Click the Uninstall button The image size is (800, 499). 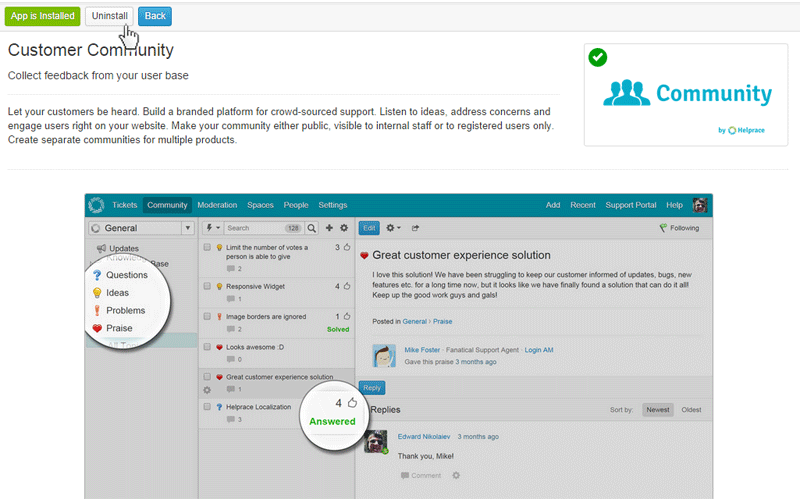click(109, 17)
